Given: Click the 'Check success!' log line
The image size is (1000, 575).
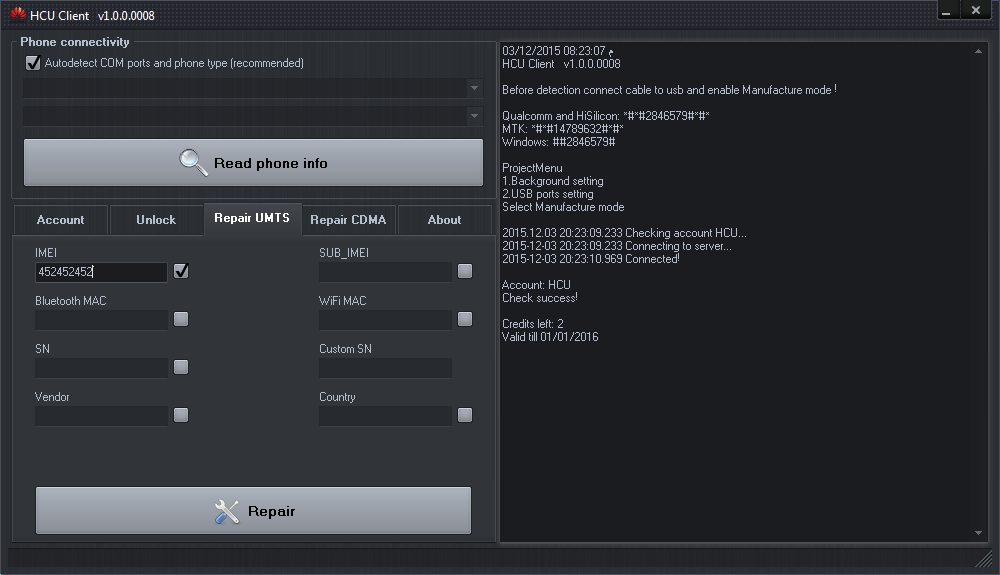Looking at the screenshot, I should tap(540, 298).
